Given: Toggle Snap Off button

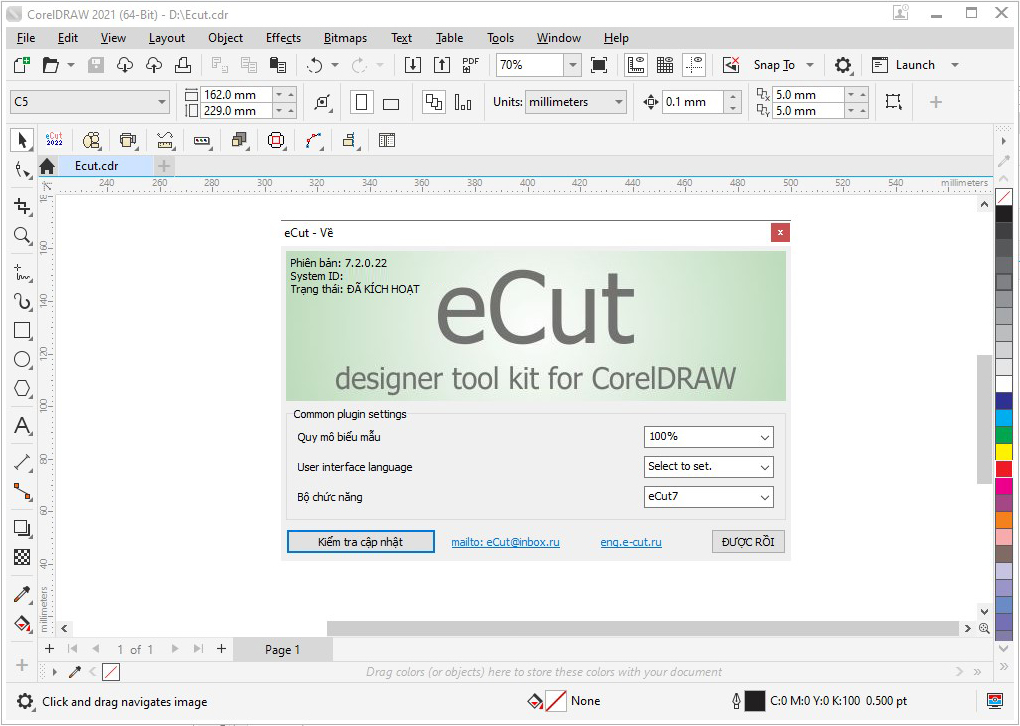Looking at the screenshot, I should tap(731, 64).
